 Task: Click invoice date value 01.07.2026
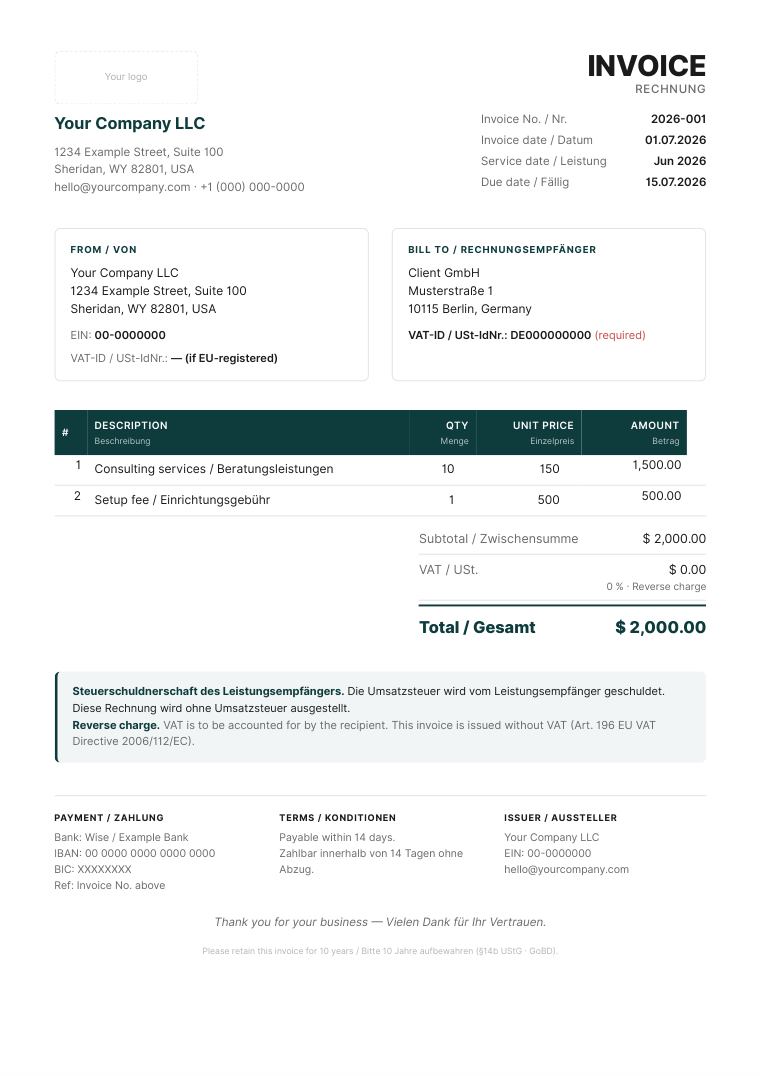pyautogui.click(x=676, y=140)
